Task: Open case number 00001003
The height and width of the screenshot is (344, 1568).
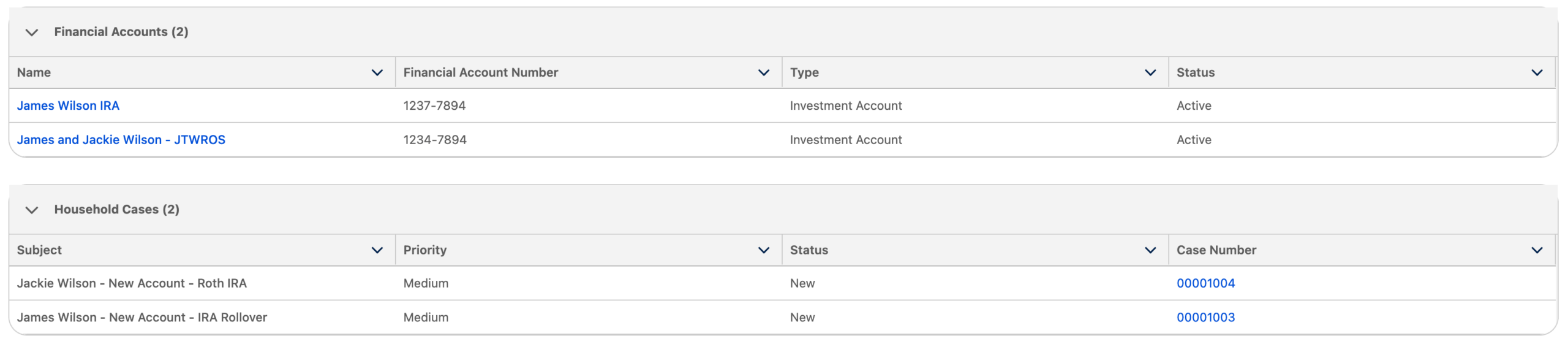Action: click(x=1205, y=318)
